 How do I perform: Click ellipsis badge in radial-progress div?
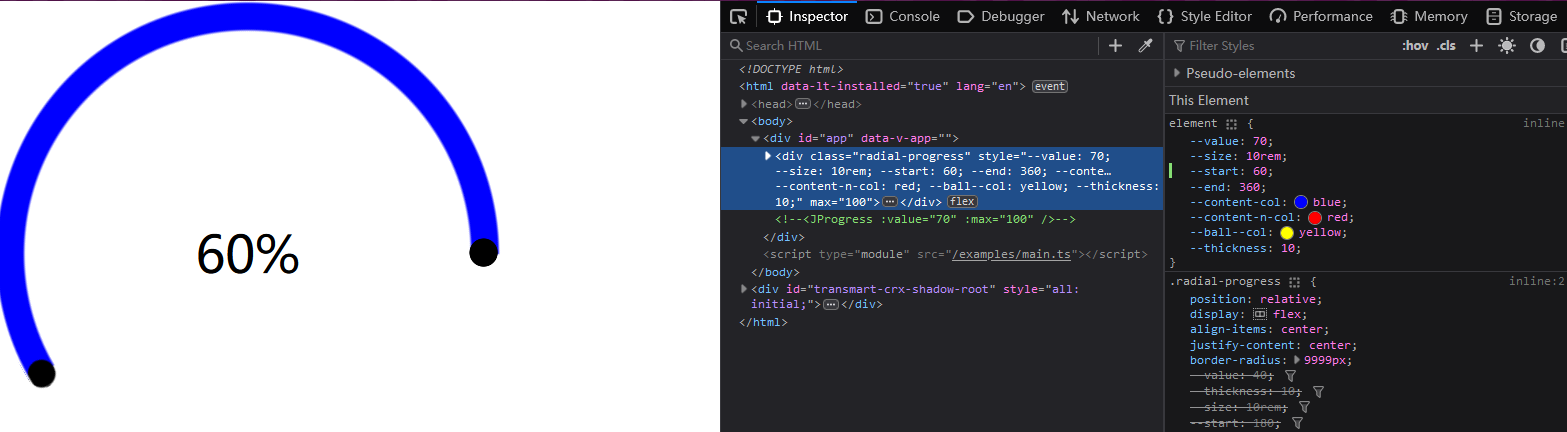(x=890, y=202)
